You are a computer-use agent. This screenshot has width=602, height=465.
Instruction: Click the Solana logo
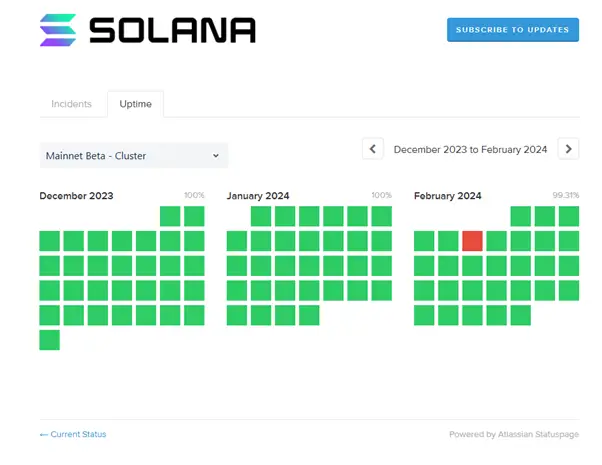148,30
